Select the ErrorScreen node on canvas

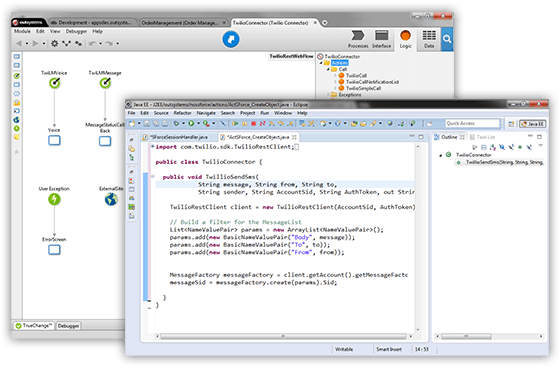pos(54,250)
